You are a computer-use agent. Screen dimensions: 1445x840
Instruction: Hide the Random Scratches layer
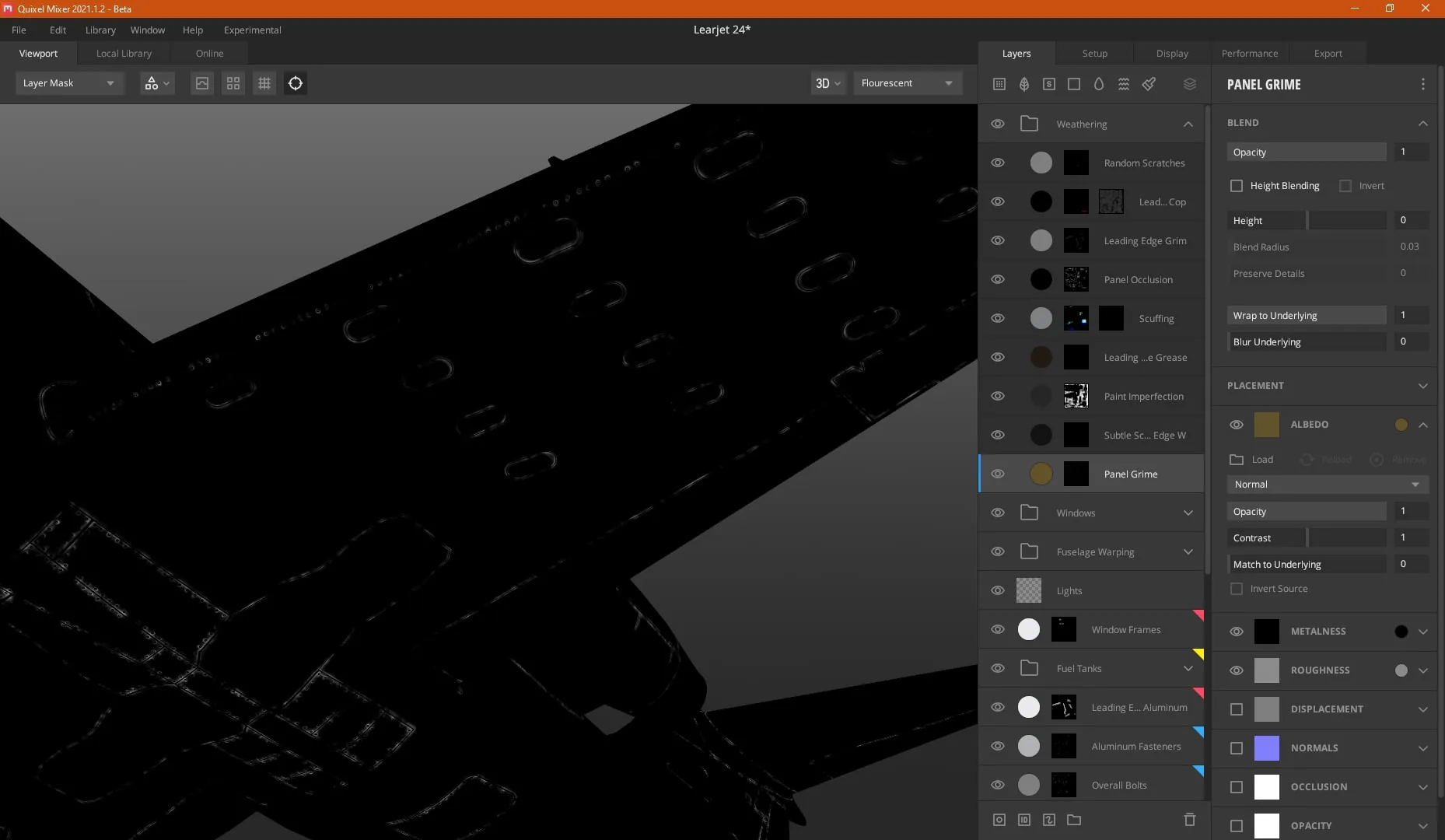pos(998,163)
